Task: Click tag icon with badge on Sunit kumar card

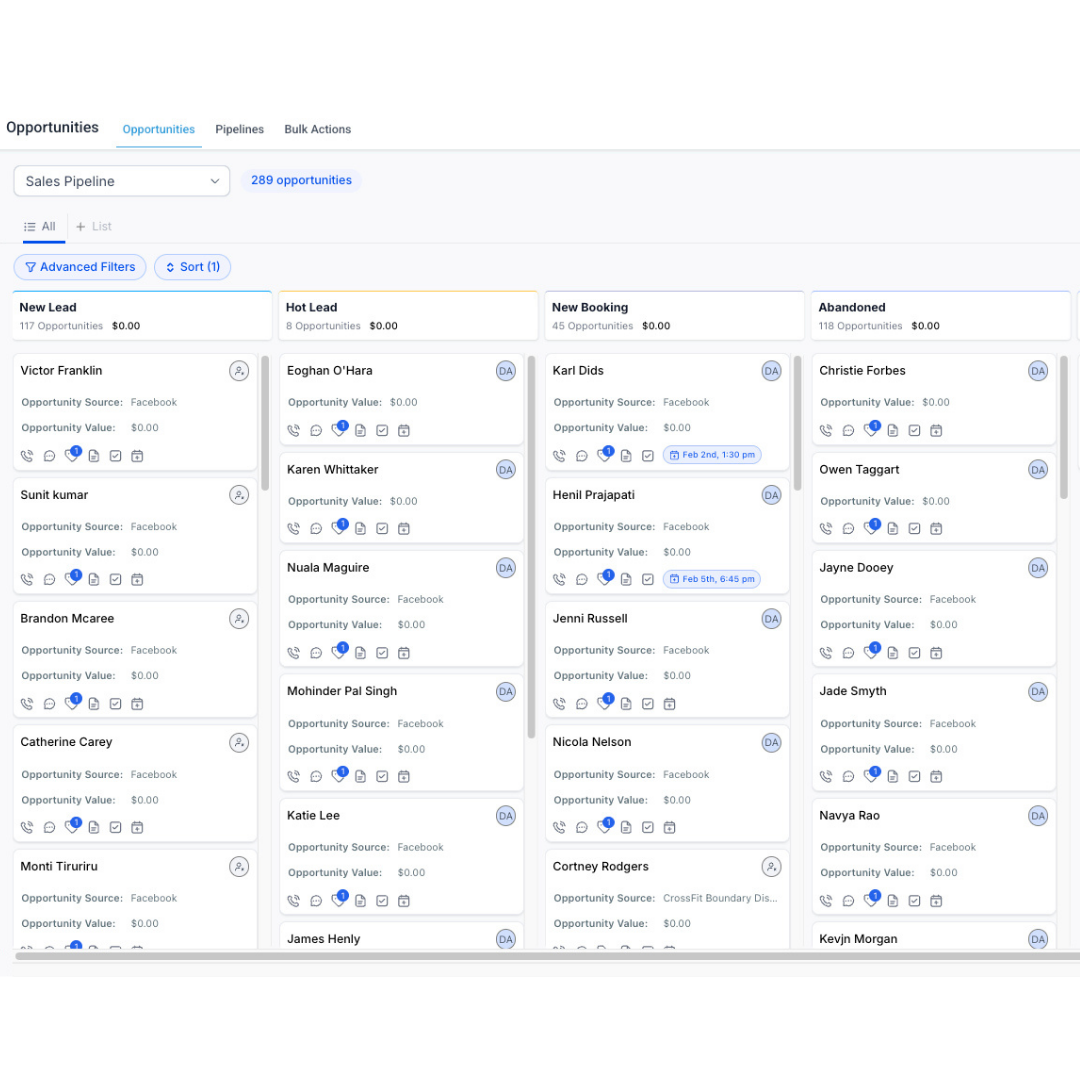Action: click(x=72, y=578)
